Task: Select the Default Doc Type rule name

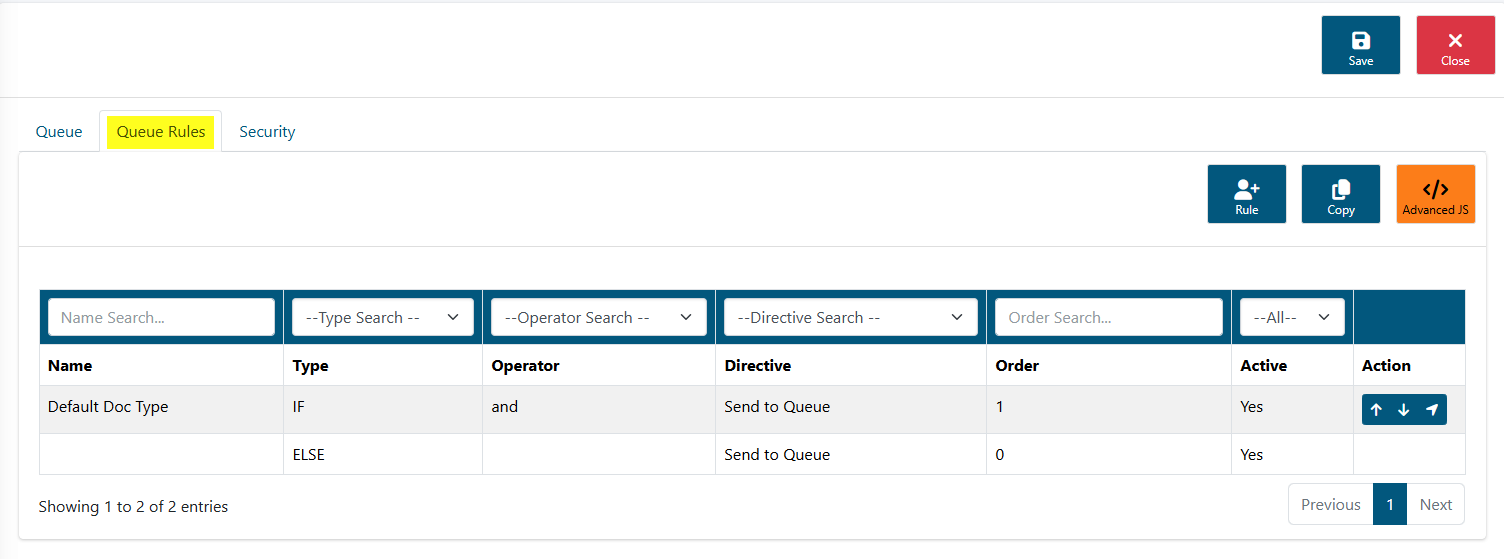Action: (108, 407)
